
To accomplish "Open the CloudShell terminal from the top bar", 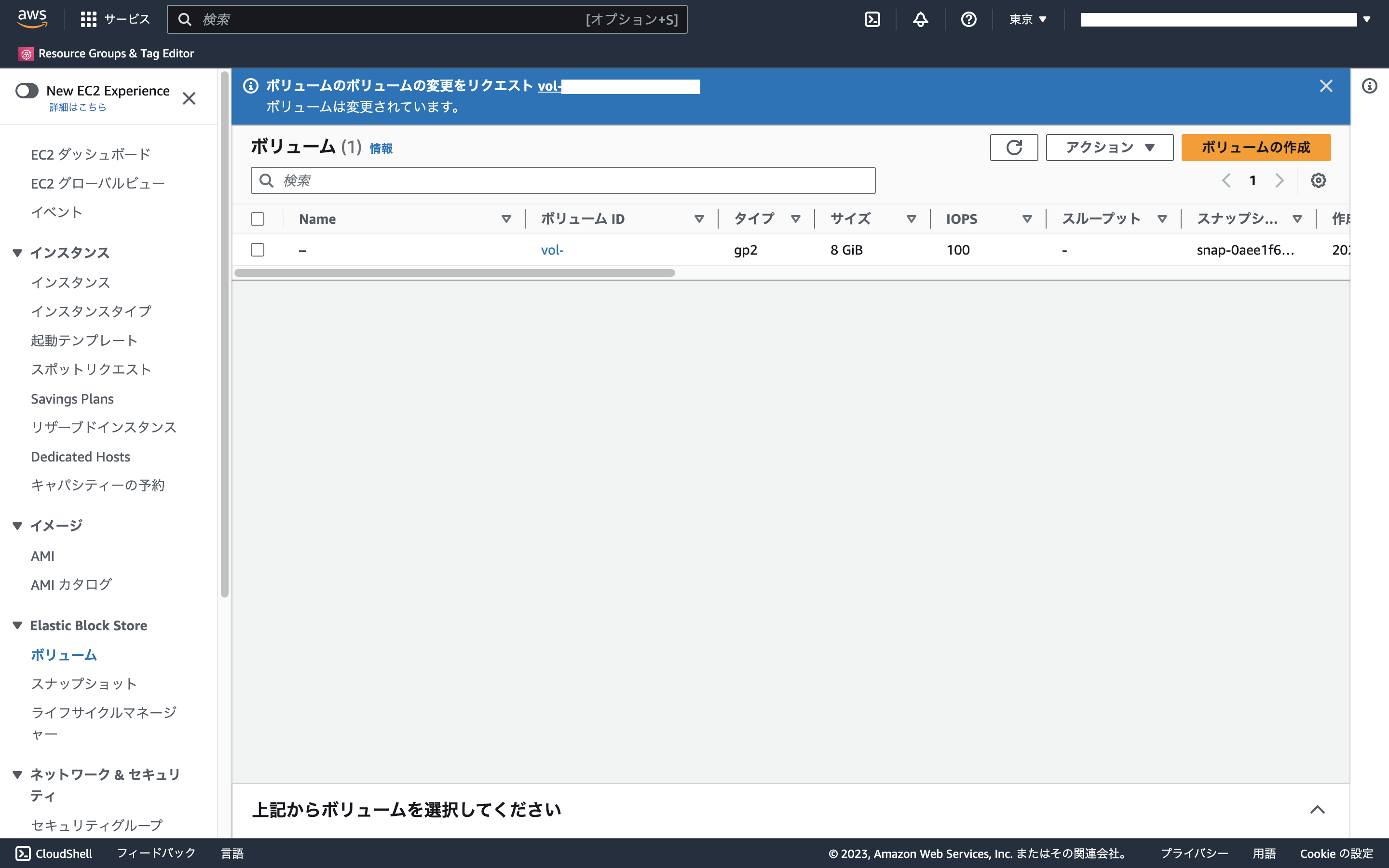I will [x=873, y=19].
